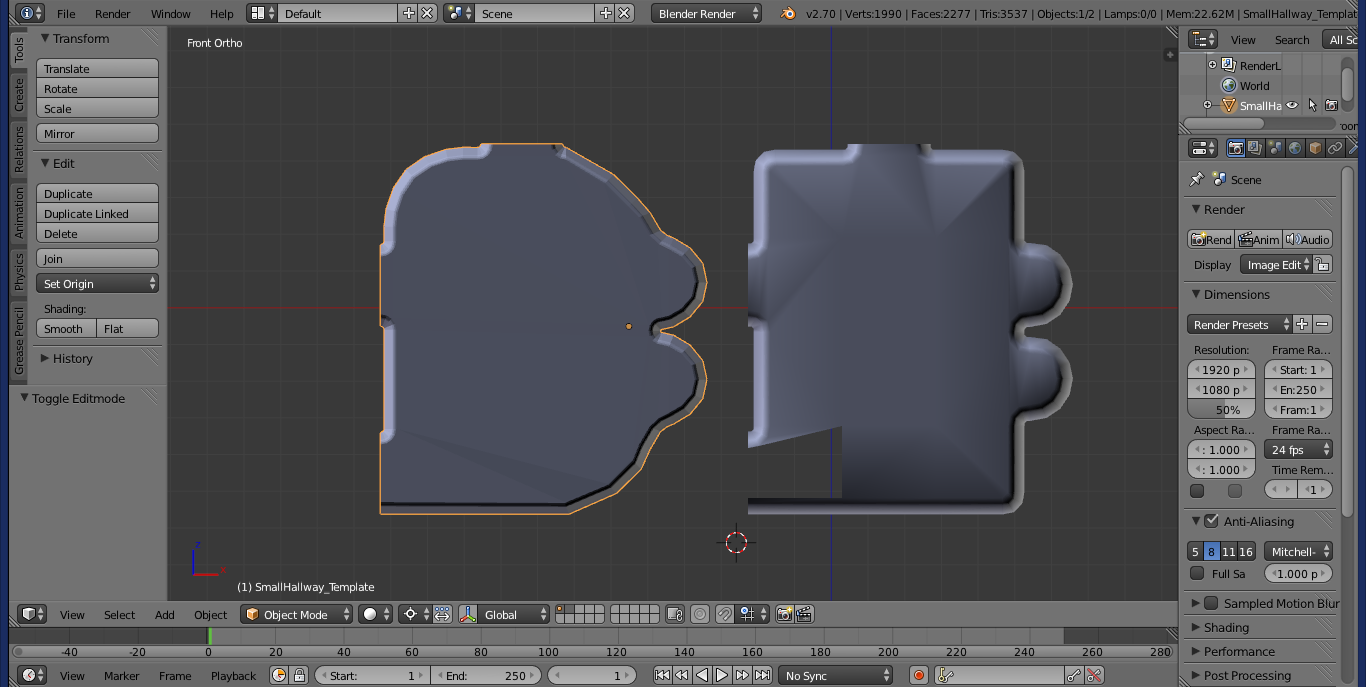Open the Set Origin dropdown
This screenshot has height=687, width=1366.
pyautogui.click(x=98, y=284)
